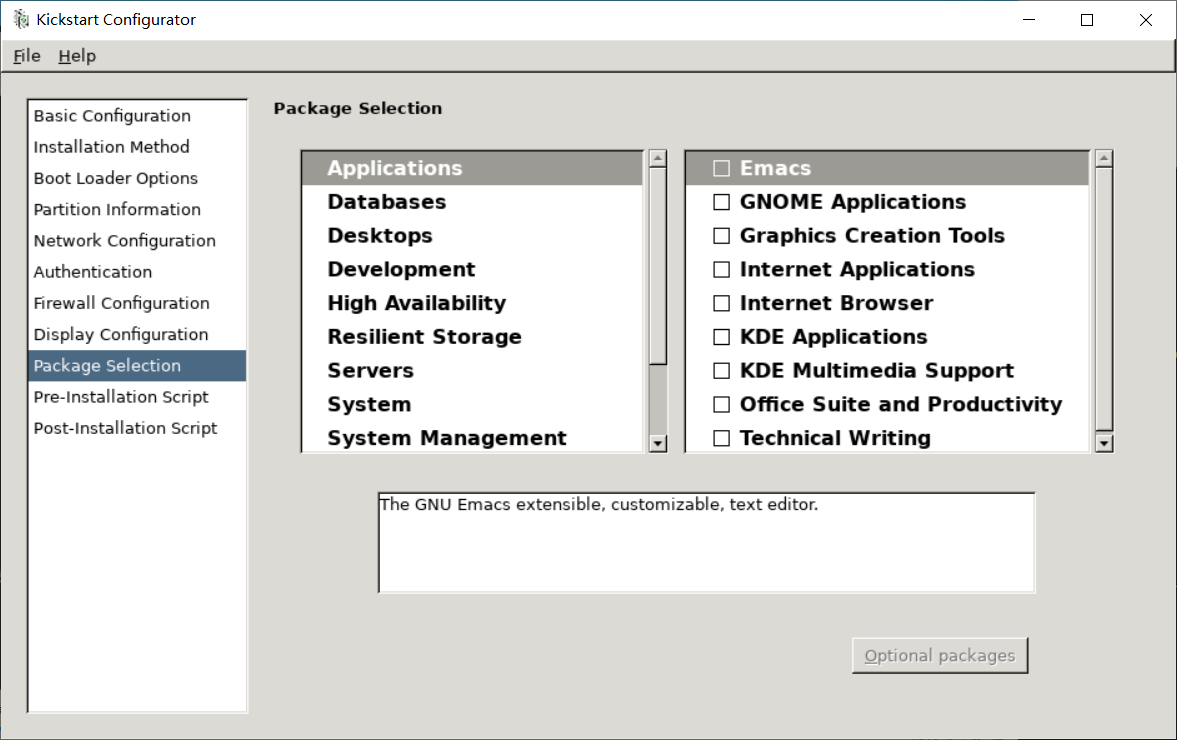Click package group list scroll-down arrow
Viewport: 1177px width, 740px height.
tap(1103, 444)
